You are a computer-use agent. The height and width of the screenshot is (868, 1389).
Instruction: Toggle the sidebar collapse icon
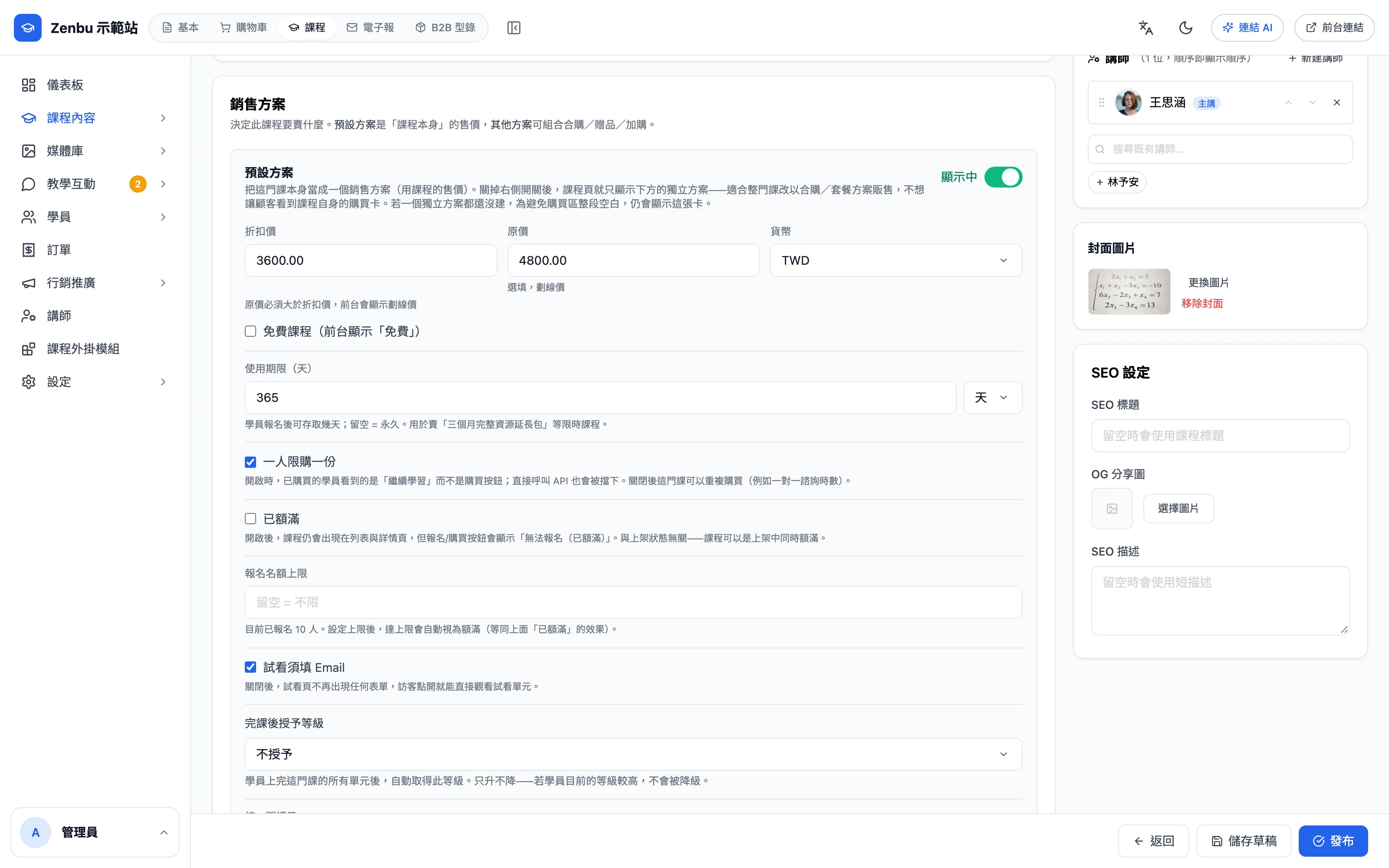[x=513, y=27]
